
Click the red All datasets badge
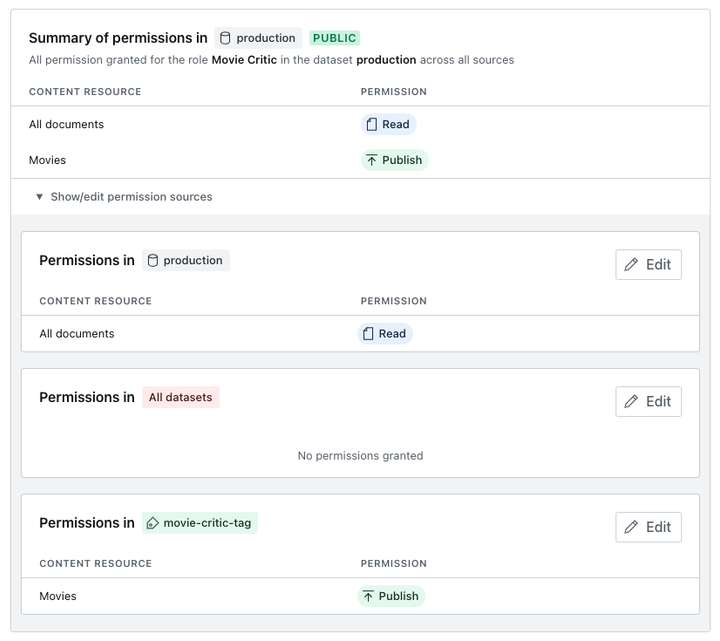180,397
